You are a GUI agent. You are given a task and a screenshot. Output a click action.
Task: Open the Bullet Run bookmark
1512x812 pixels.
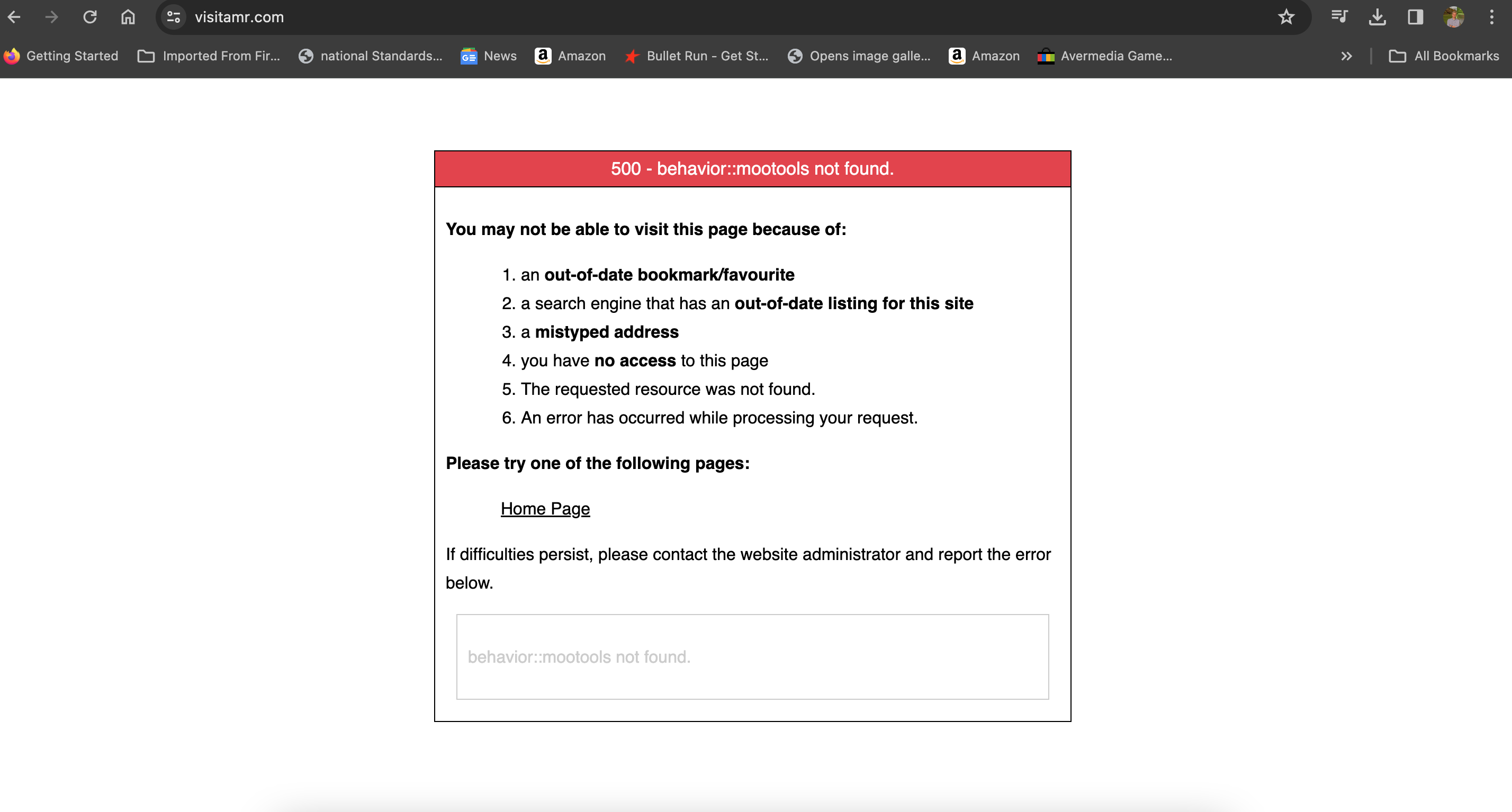[x=696, y=56]
